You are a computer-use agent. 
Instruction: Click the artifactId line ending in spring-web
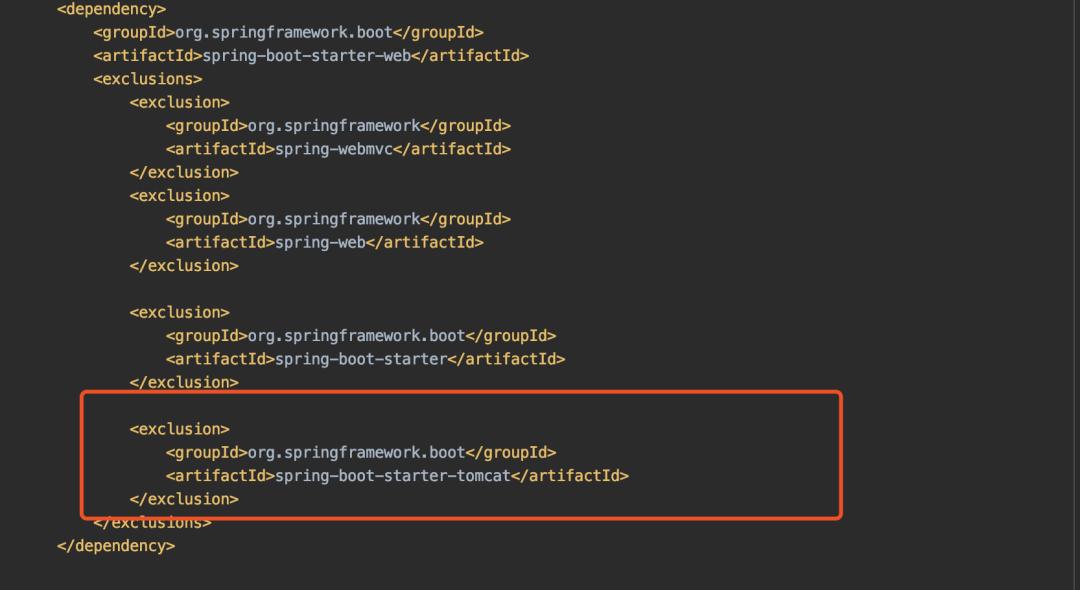pos(324,242)
